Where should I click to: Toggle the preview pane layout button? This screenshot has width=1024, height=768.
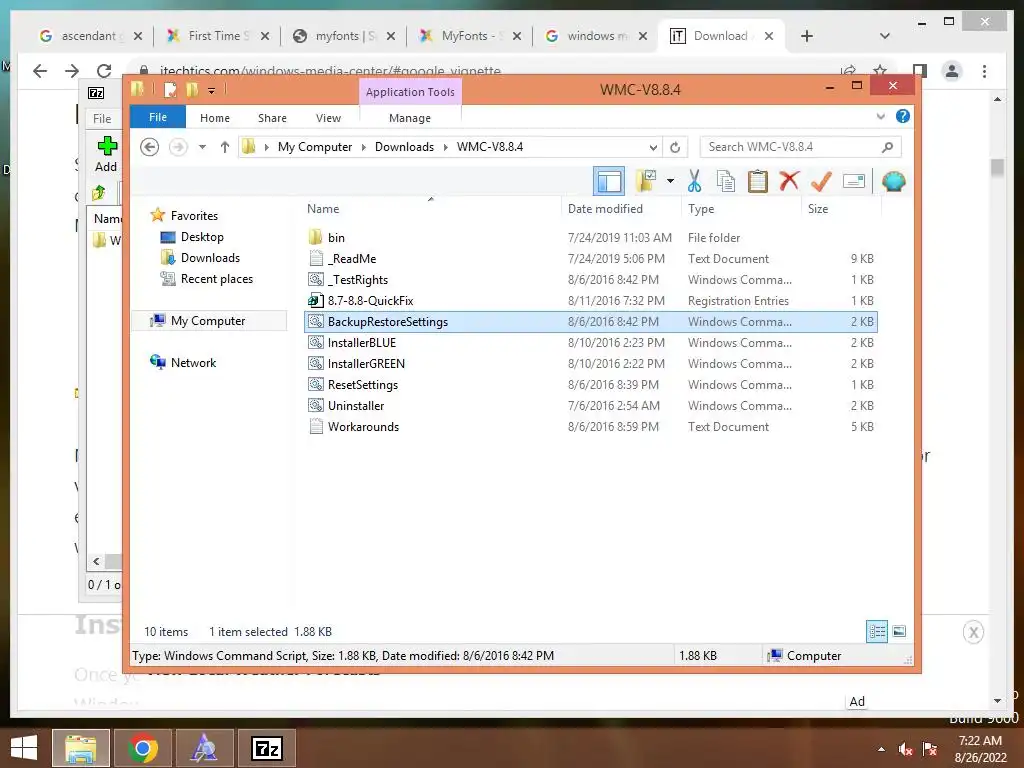[x=609, y=182]
